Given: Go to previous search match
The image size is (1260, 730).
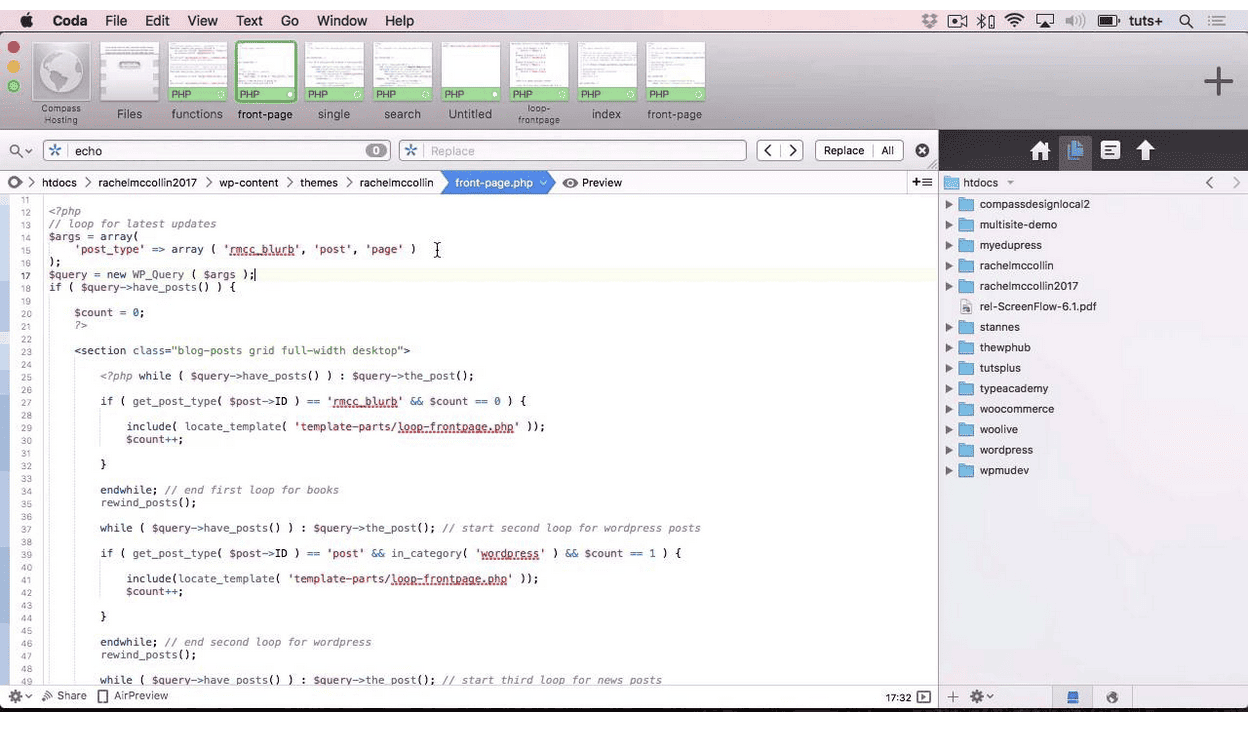Looking at the screenshot, I should [x=768, y=151].
